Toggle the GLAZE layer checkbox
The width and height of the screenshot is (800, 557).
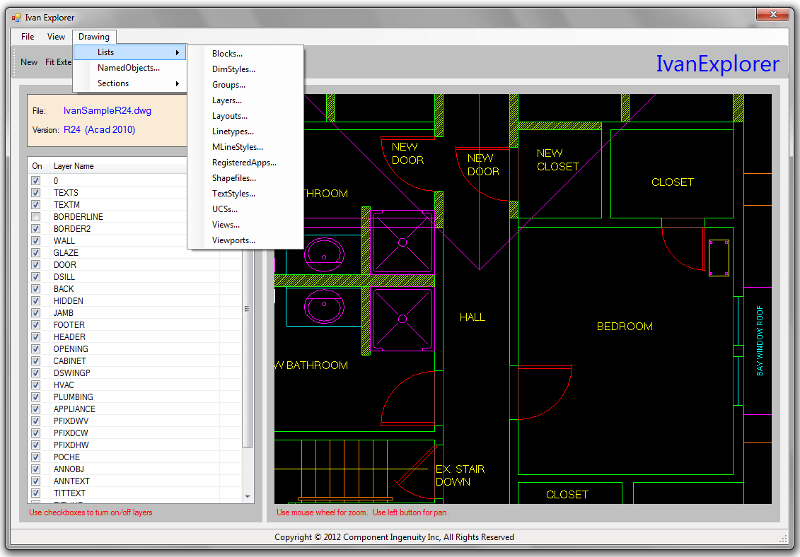(36, 253)
